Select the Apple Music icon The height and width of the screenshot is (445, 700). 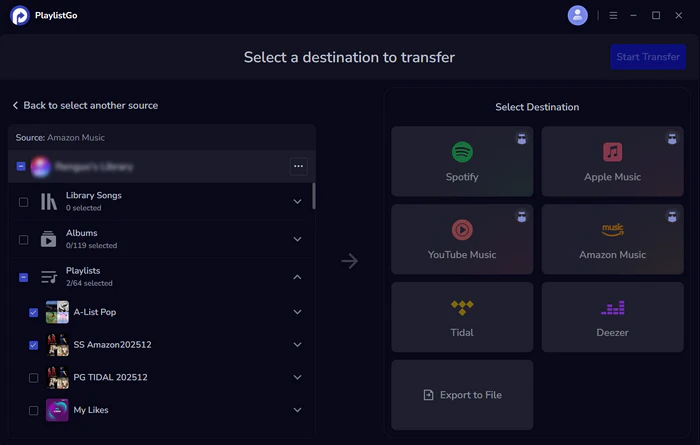coord(612,152)
